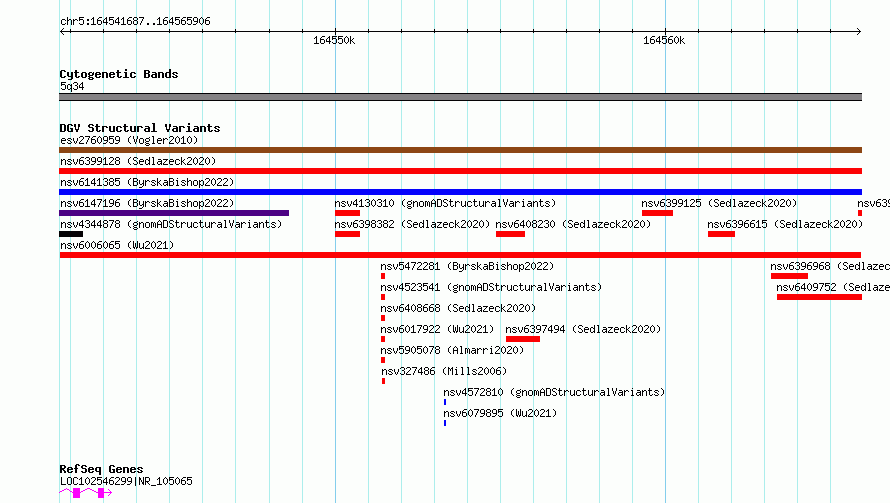Image resolution: width=890 pixels, height=503 pixels.
Task: Select nsv6397494 (Sedlazeck2020) label
Action: (x=583, y=329)
